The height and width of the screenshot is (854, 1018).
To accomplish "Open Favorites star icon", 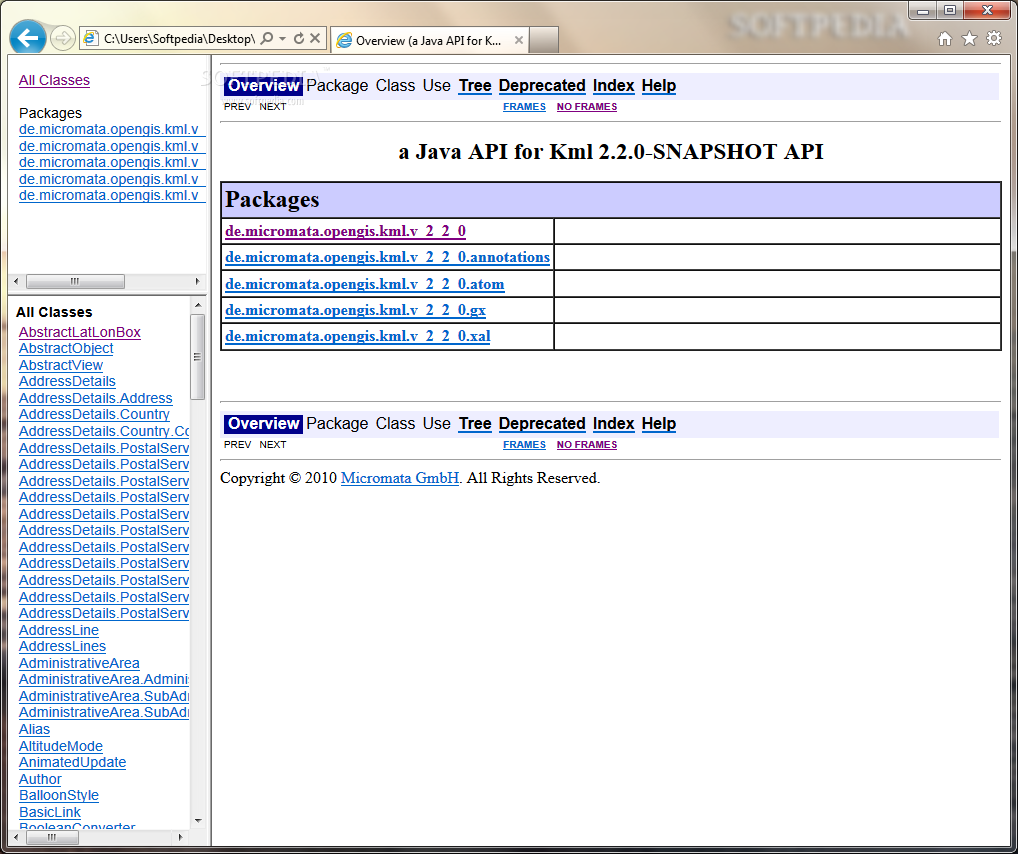I will tap(969, 39).
